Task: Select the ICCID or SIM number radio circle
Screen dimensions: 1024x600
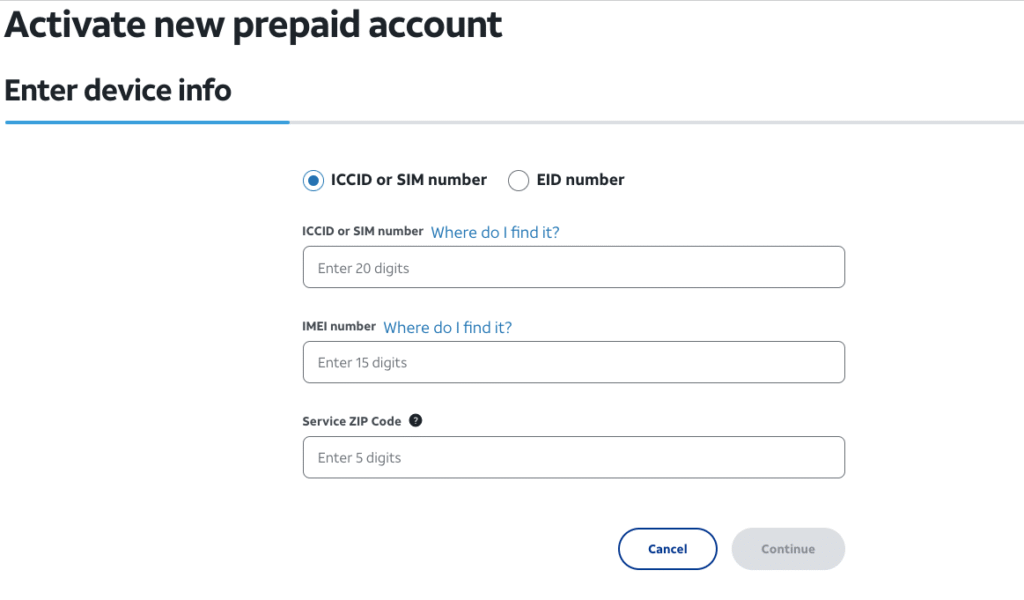Action: pos(313,181)
